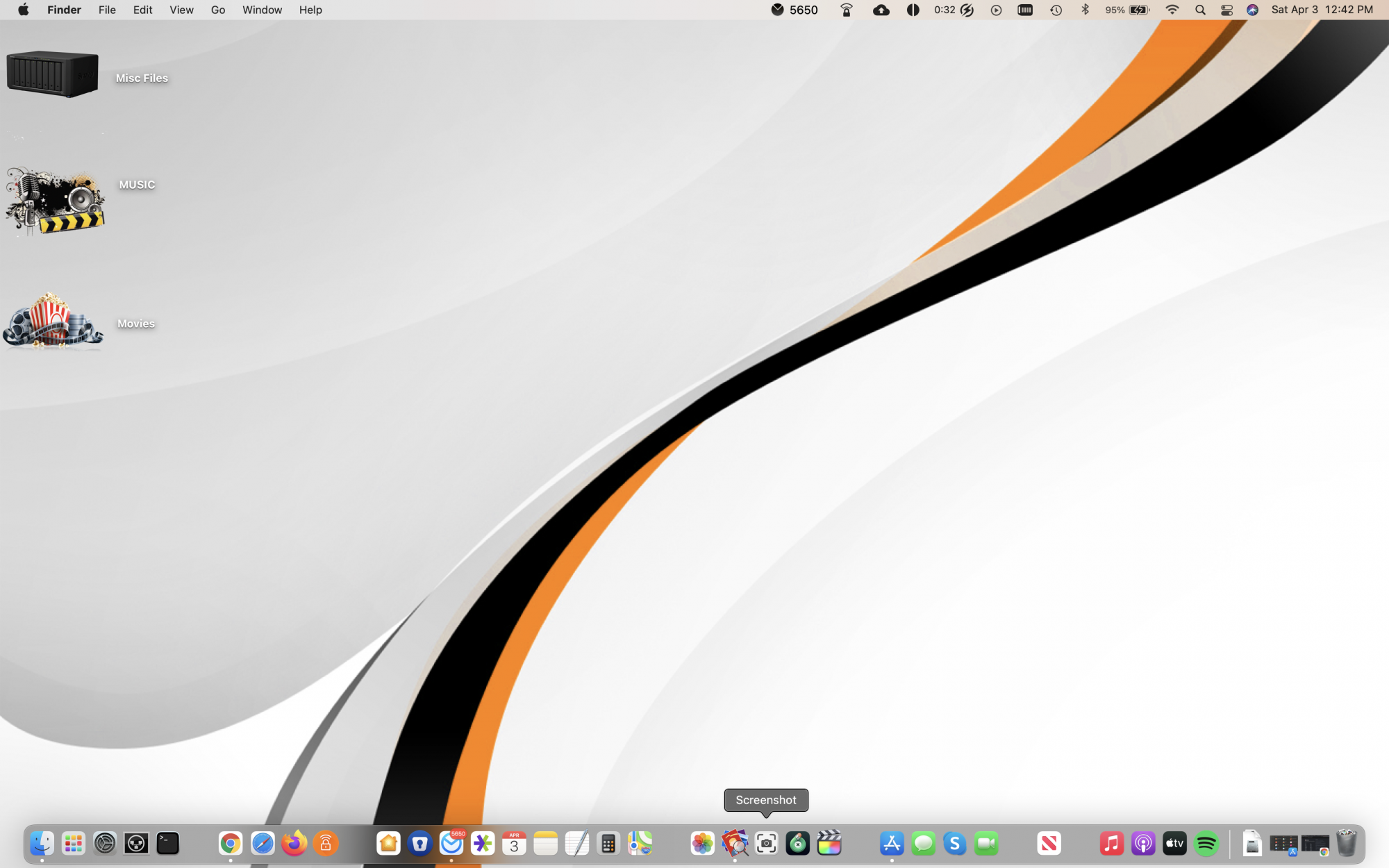Open the Screenshot app in the Dock
The width and height of the screenshot is (1389, 868).
tap(766, 844)
